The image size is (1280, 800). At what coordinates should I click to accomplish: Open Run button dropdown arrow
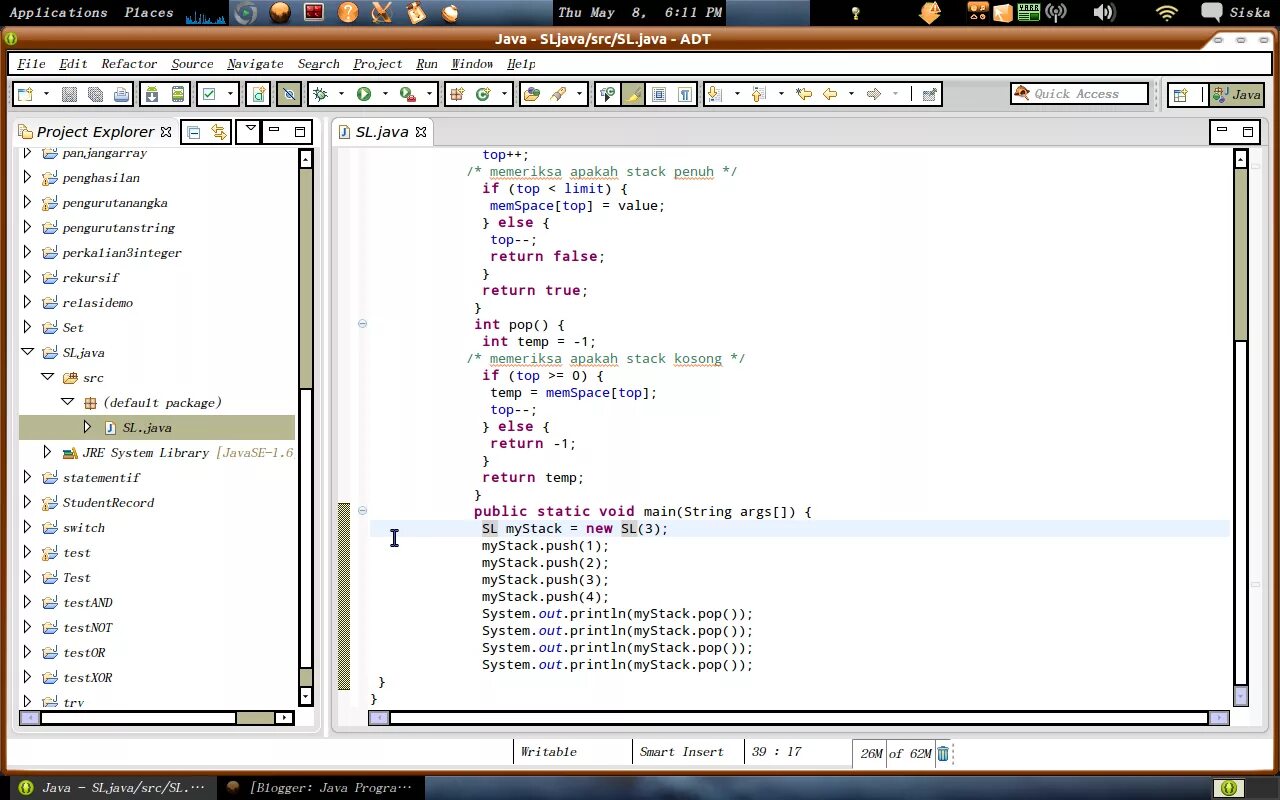[x=385, y=94]
